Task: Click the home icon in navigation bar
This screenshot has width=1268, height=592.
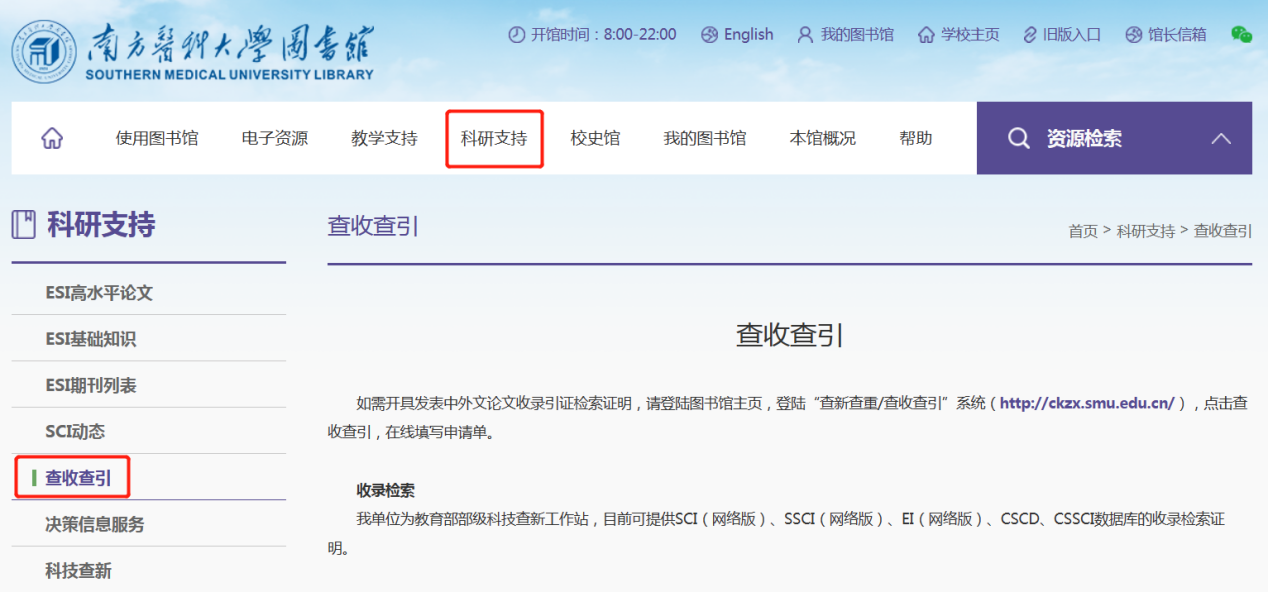Action: tap(52, 139)
